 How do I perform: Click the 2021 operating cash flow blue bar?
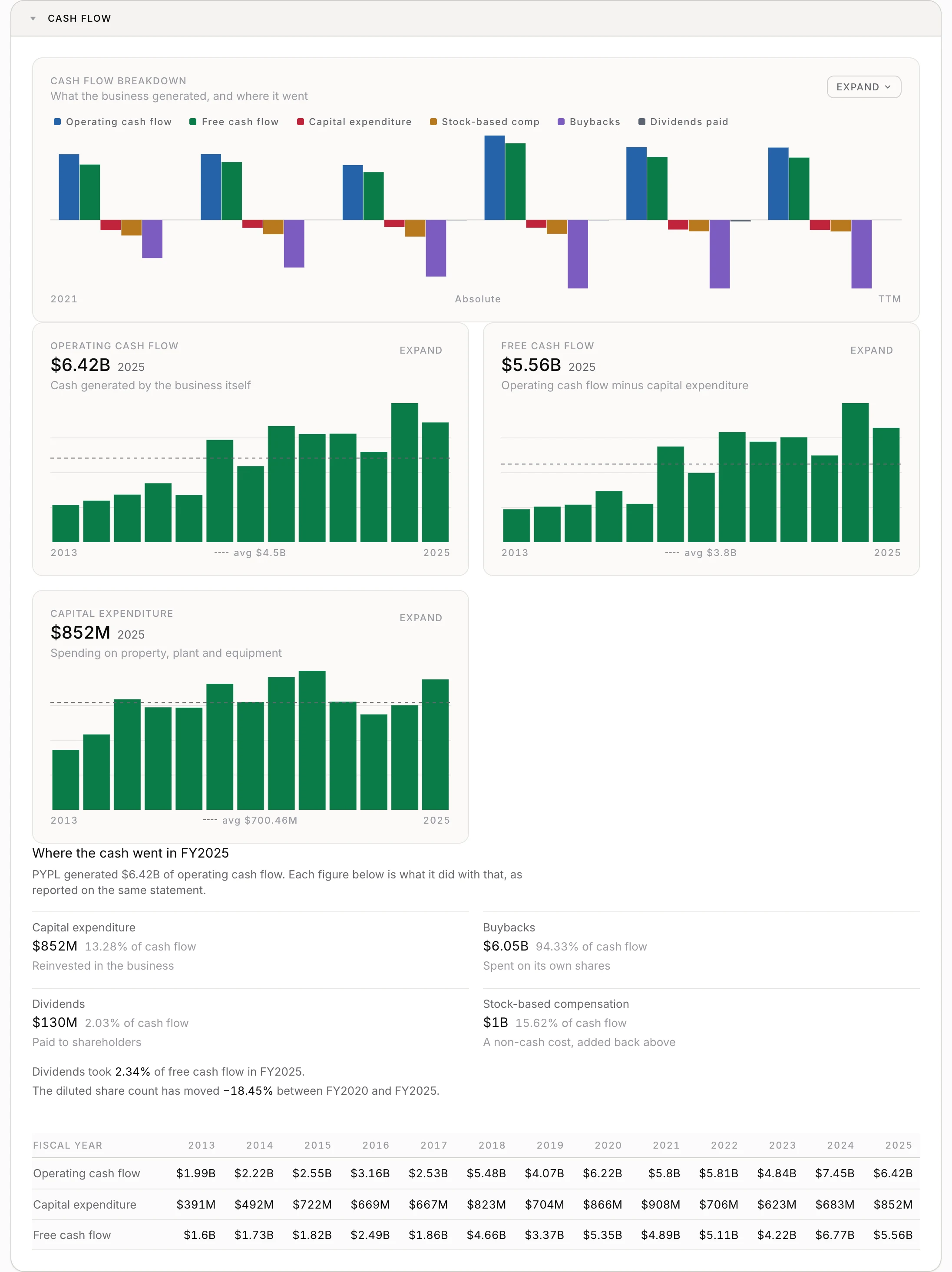pyautogui.click(x=69, y=187)
